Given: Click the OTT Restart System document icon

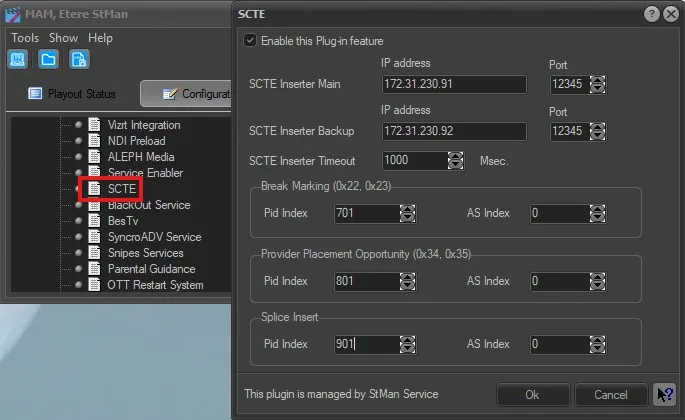Looking at the screenshot, I should pyautogui.click(x=95, y=285).
